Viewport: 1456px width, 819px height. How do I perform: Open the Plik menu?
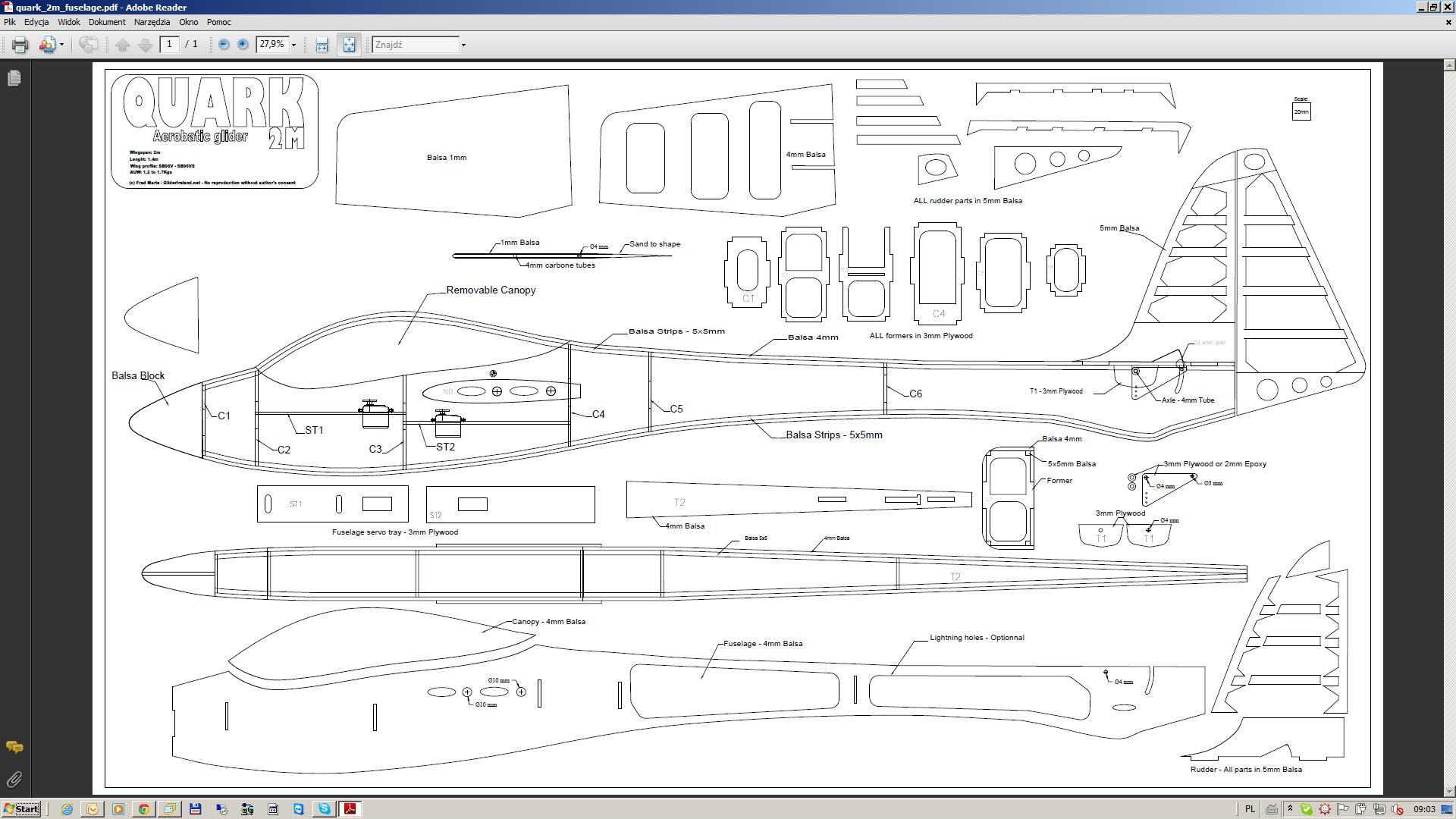tap(10, 22)
